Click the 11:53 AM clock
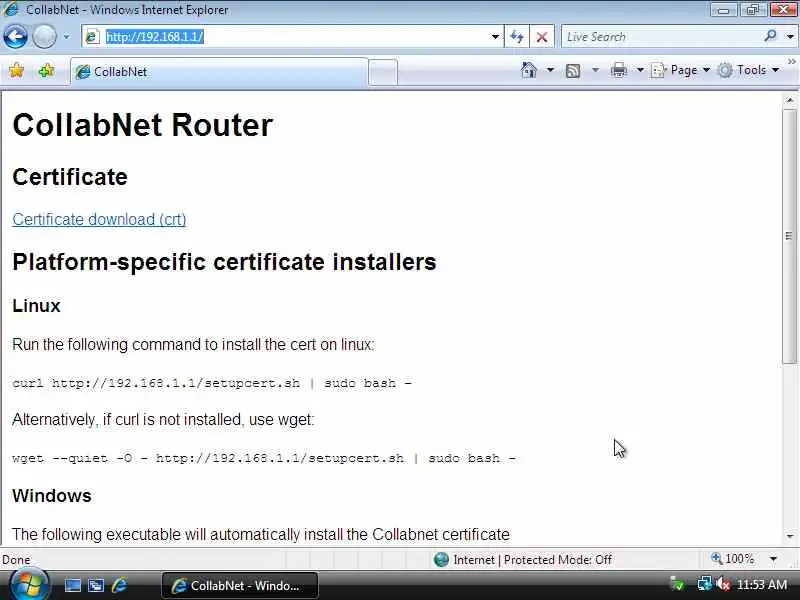Screen dimensions: 800x600 [762, 585]
